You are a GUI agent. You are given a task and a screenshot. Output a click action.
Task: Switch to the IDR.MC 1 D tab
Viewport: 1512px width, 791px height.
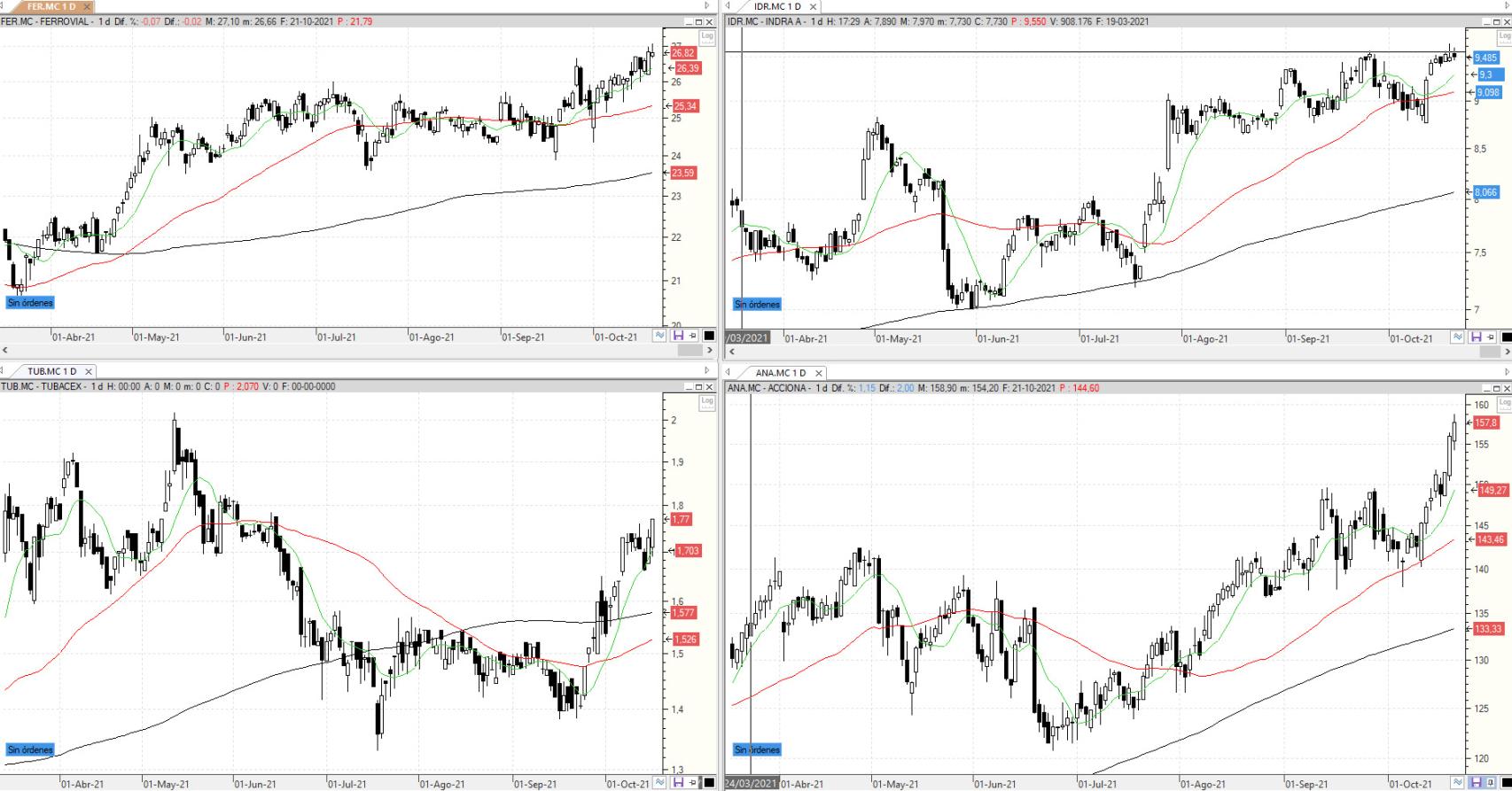pyautogui.click(x=776, y=6)
